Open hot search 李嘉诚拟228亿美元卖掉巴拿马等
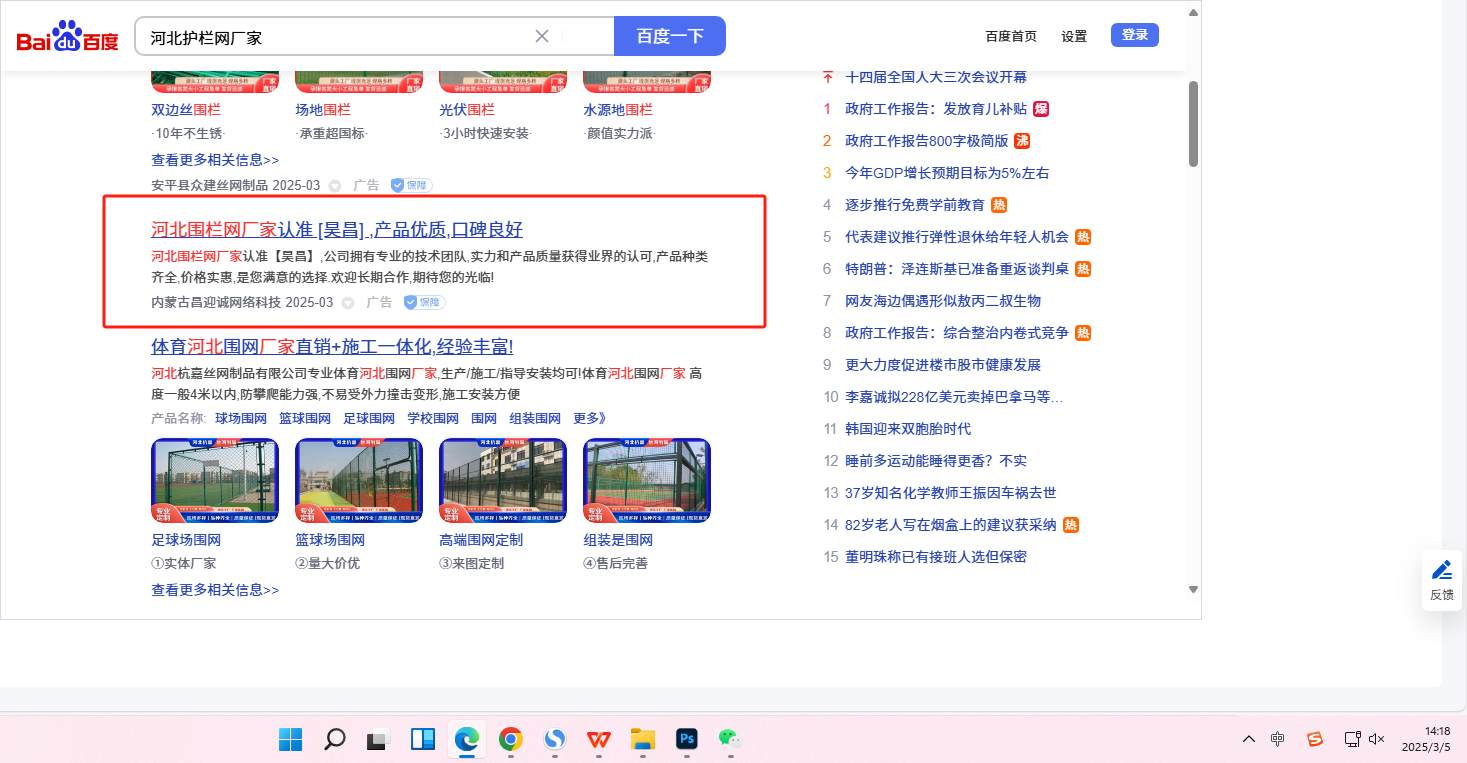Viewport: 1467px width, 763px height. point(954,397)
